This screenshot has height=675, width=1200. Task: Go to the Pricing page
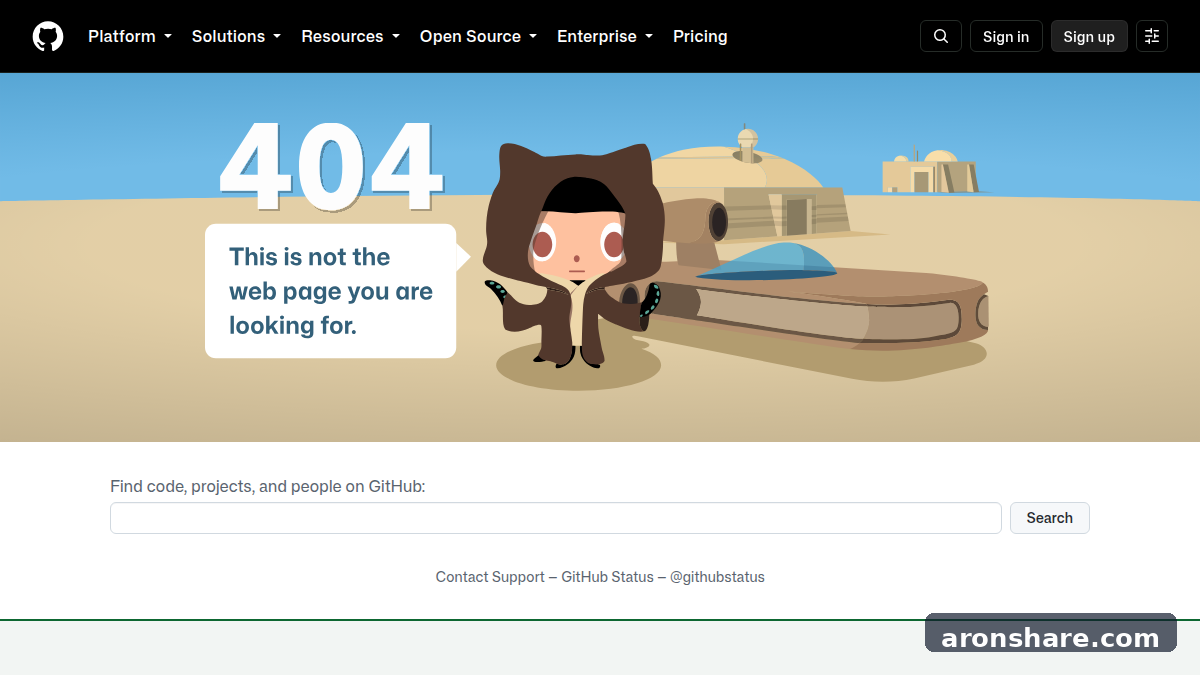pos(700,36)
